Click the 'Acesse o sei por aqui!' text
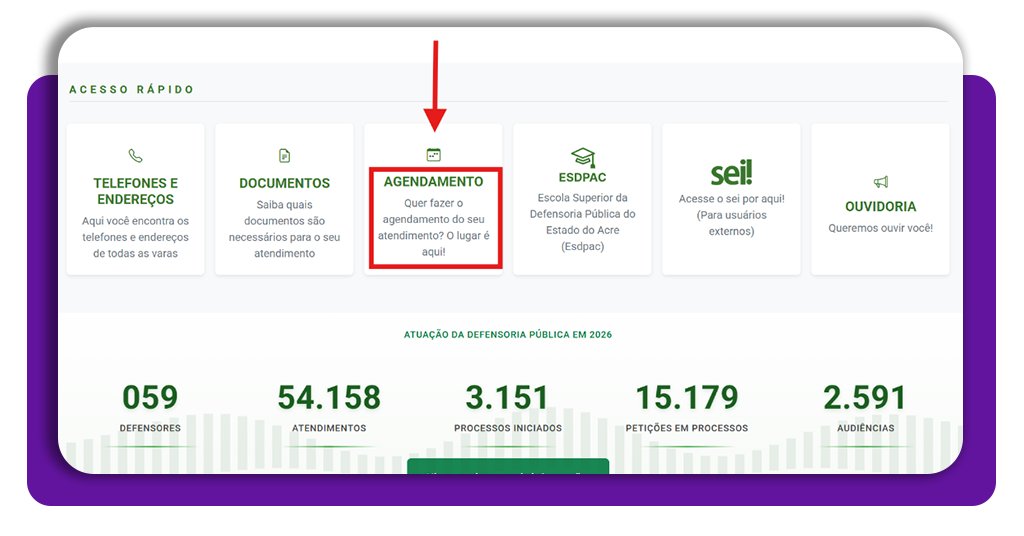Screen dimensions: 1024x536 tap(731, 199)
